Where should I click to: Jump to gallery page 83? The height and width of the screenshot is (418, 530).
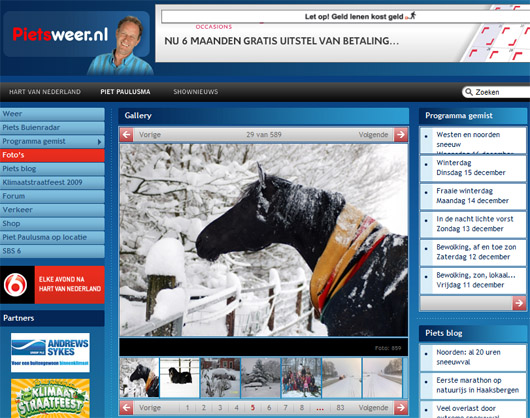(x=340, y=408)
